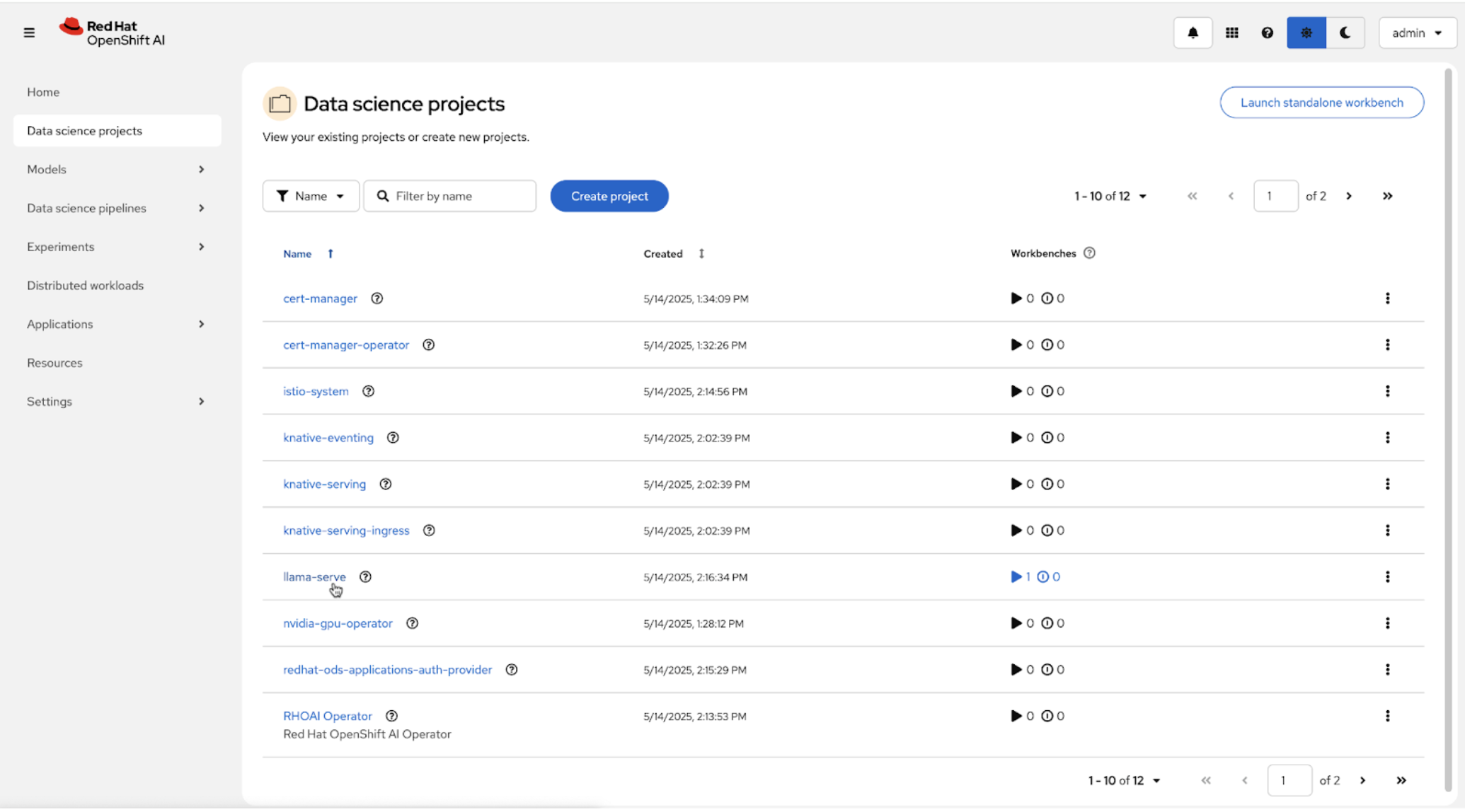Expand Data science pipelines section

(117, 208)
